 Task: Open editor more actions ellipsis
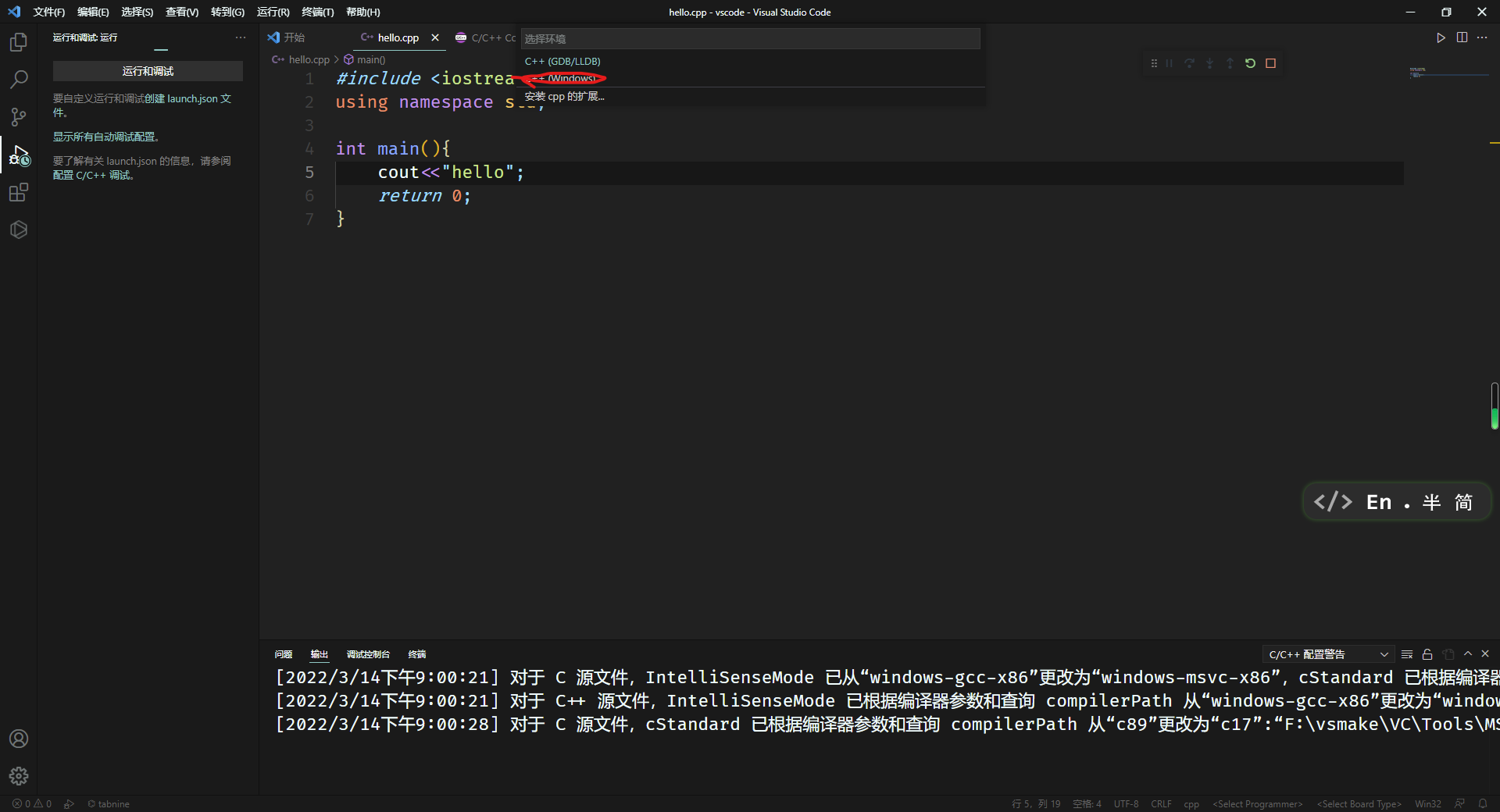[1482, 37]
